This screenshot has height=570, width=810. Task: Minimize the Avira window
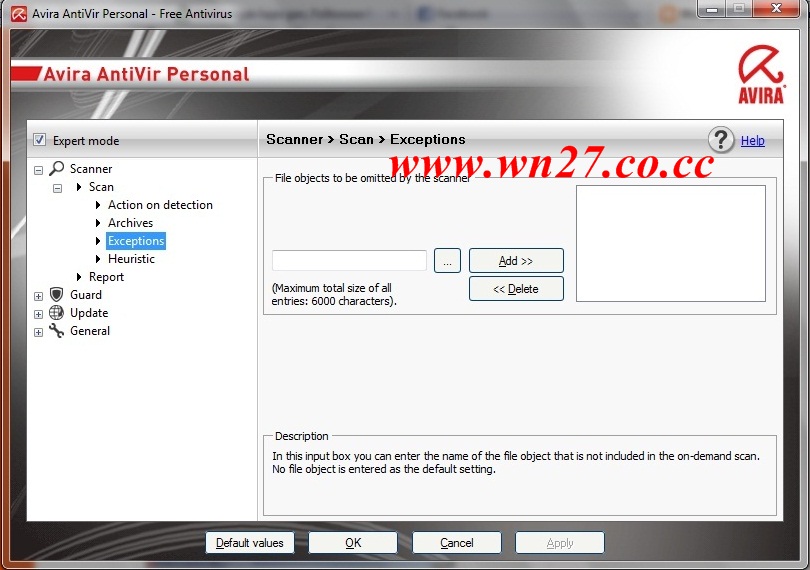712,9
